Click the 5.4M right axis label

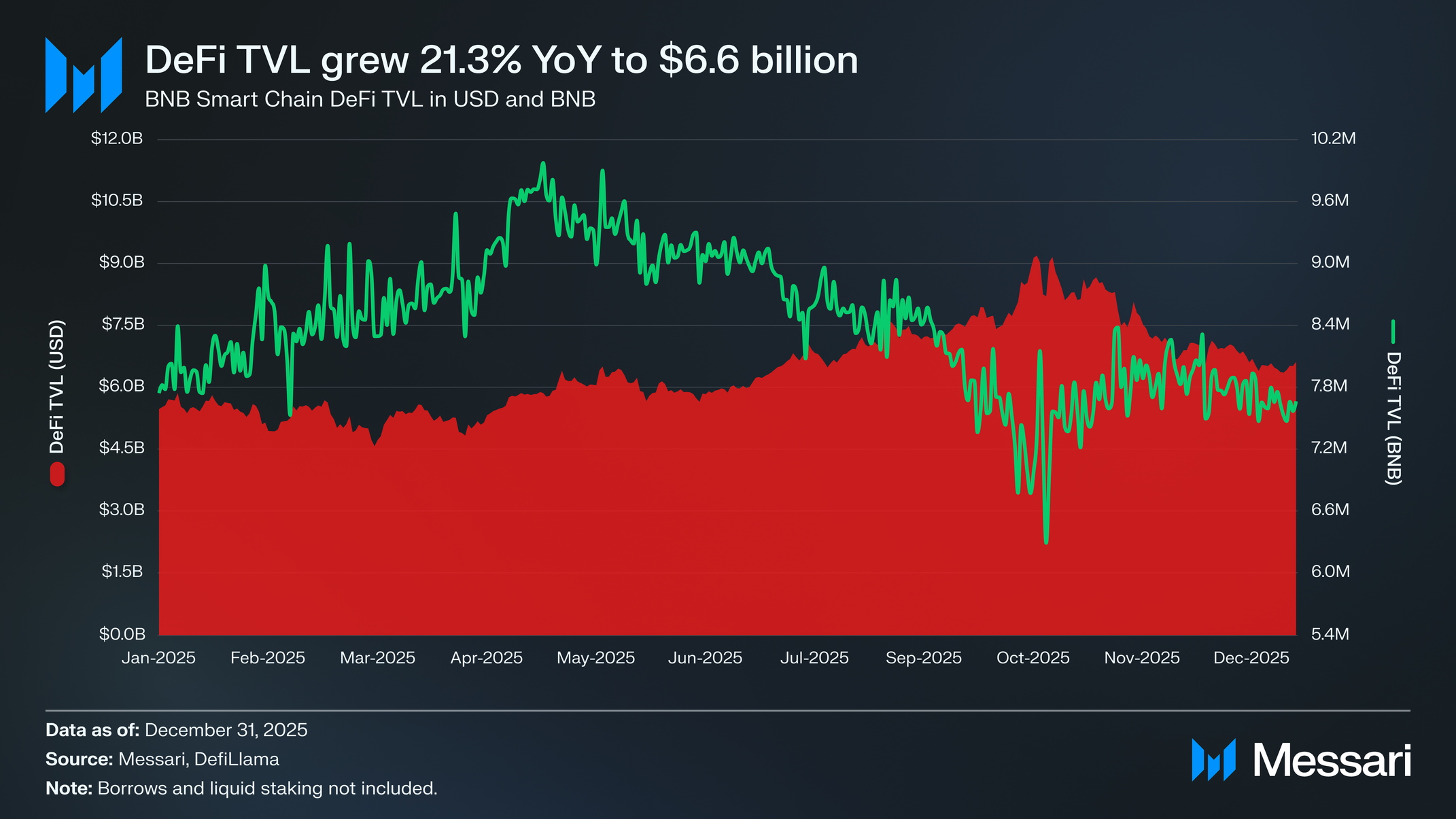pos(1330,634)
